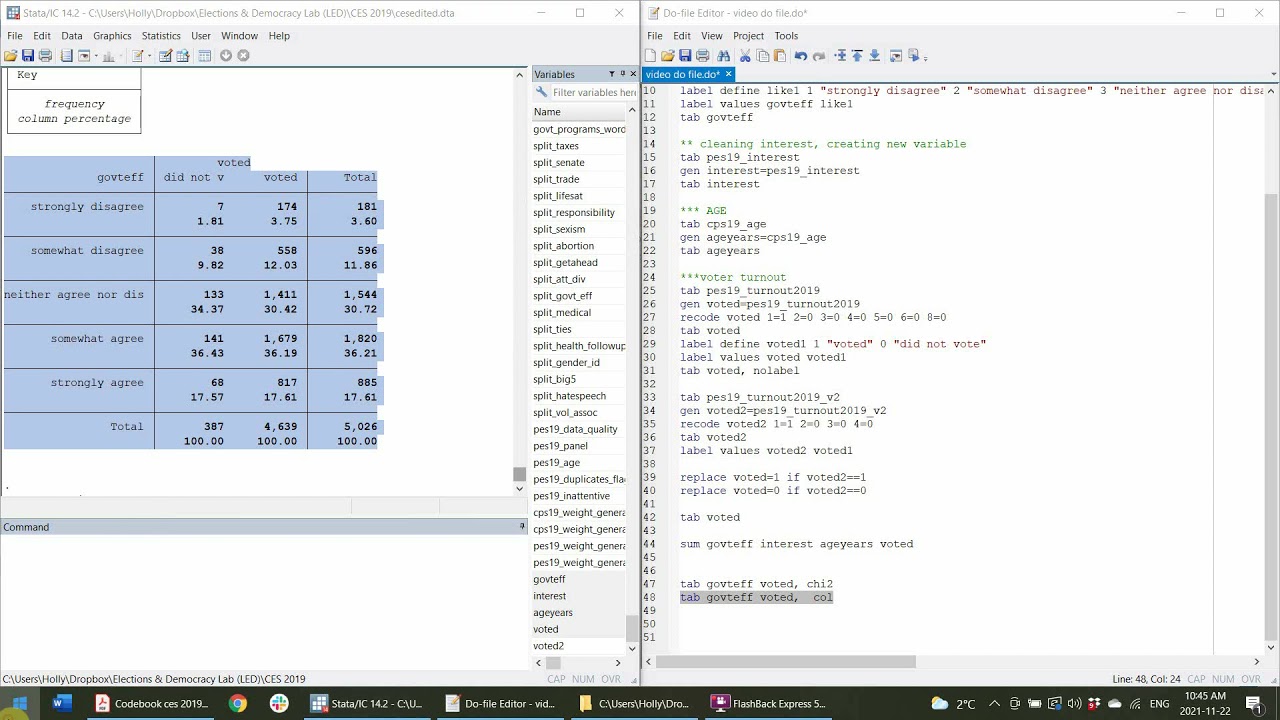Switch to Chrome in the taskbar

point(237,704)
